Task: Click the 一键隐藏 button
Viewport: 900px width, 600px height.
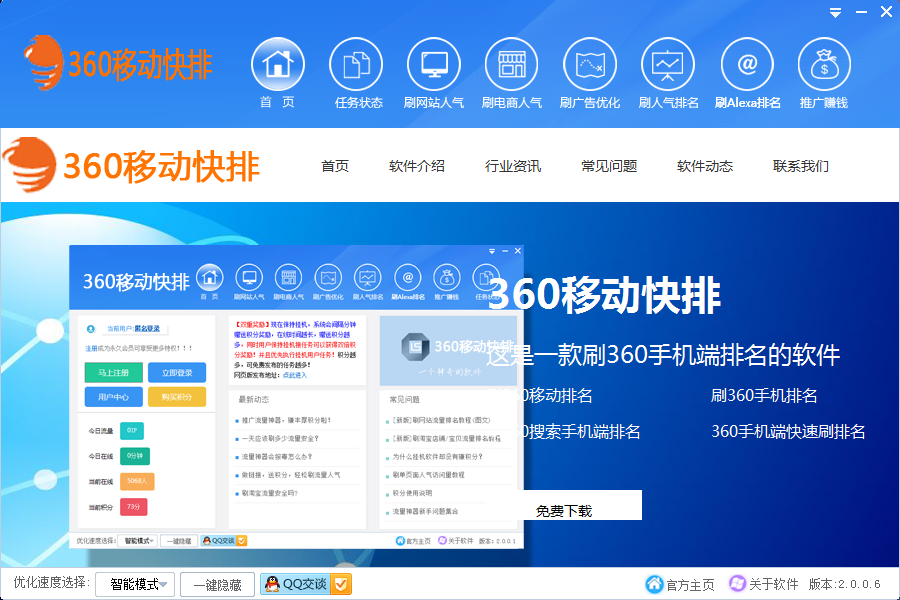Action: pyautogui.click(x=218, y=584)
